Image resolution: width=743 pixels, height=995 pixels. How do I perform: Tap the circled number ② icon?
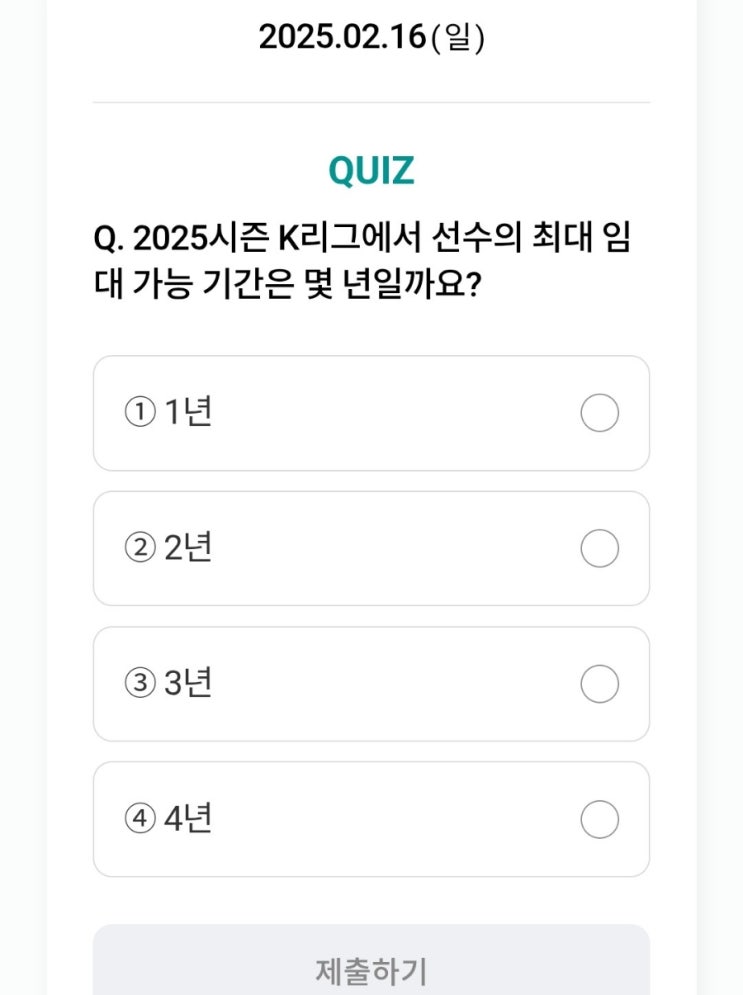(140, 548)
